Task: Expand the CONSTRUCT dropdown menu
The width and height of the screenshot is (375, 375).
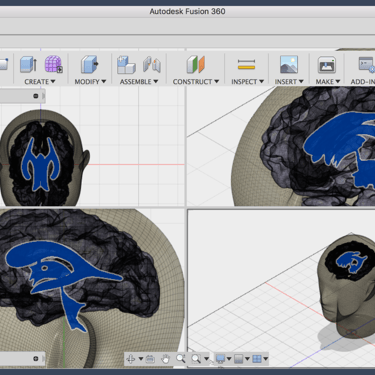Action: pyautogui.click(x=196, y=82)
